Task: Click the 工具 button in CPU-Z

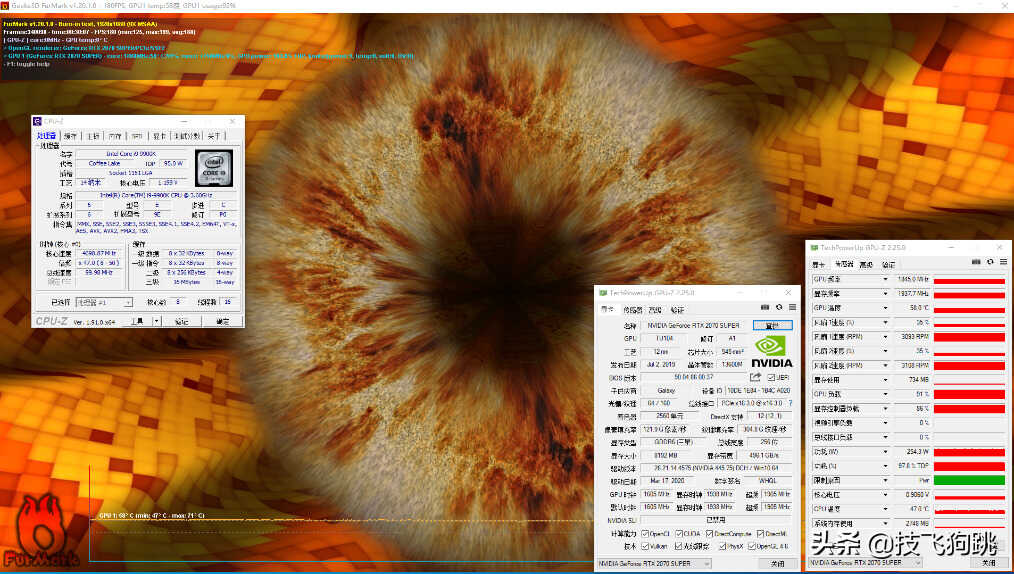Action: pyautogui.click(x=137, y=321)
